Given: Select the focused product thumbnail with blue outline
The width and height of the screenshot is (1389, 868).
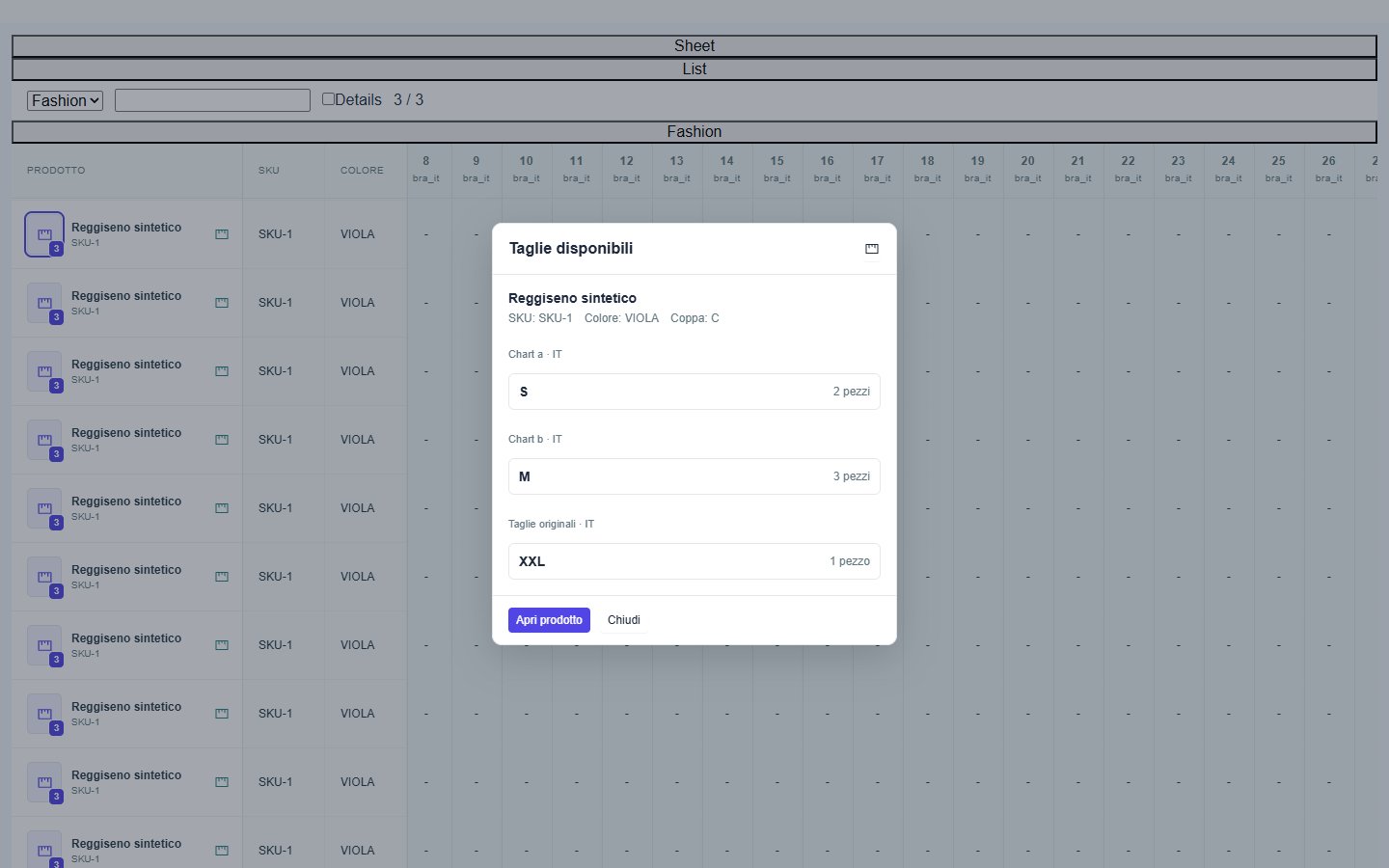Looking at the screenshot, I should click(x=44, y=234).
